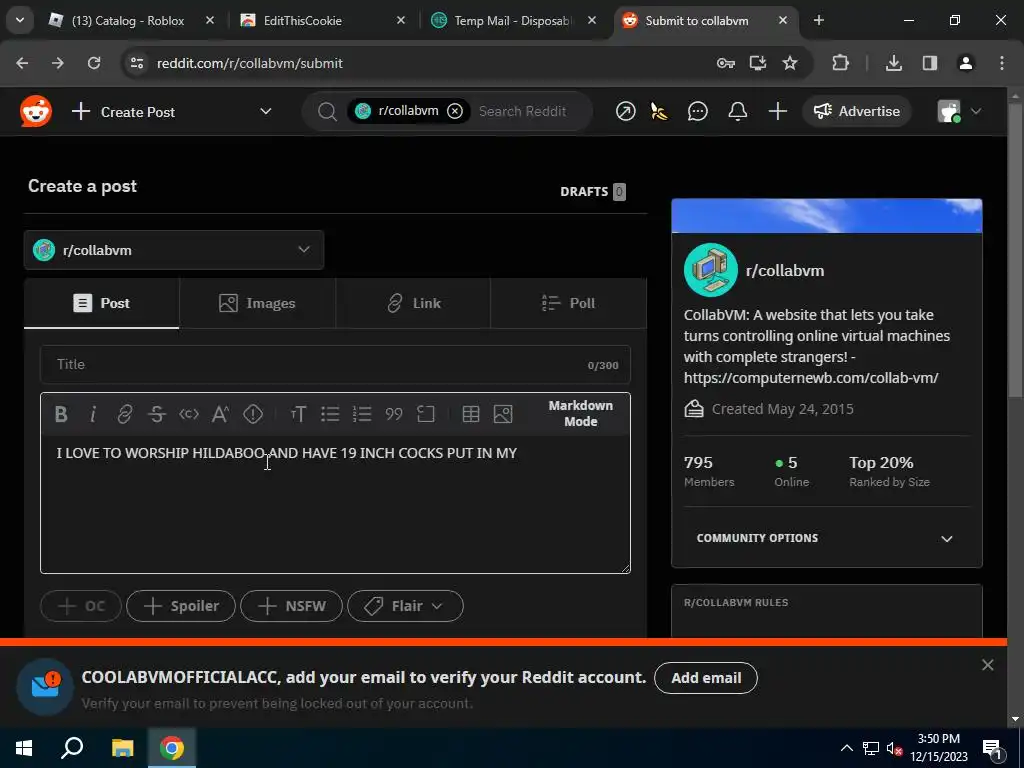Insert a bulleted list

[330, 414]
